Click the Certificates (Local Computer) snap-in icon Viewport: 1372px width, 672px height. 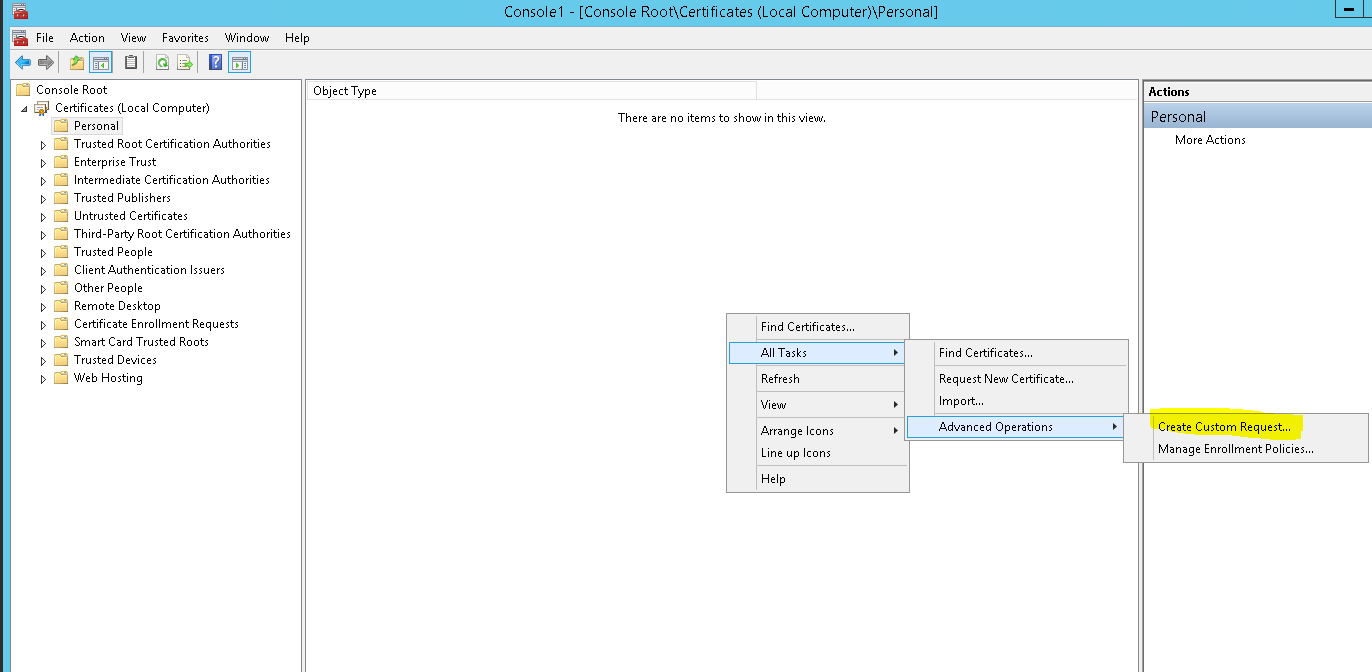(42, 108)
